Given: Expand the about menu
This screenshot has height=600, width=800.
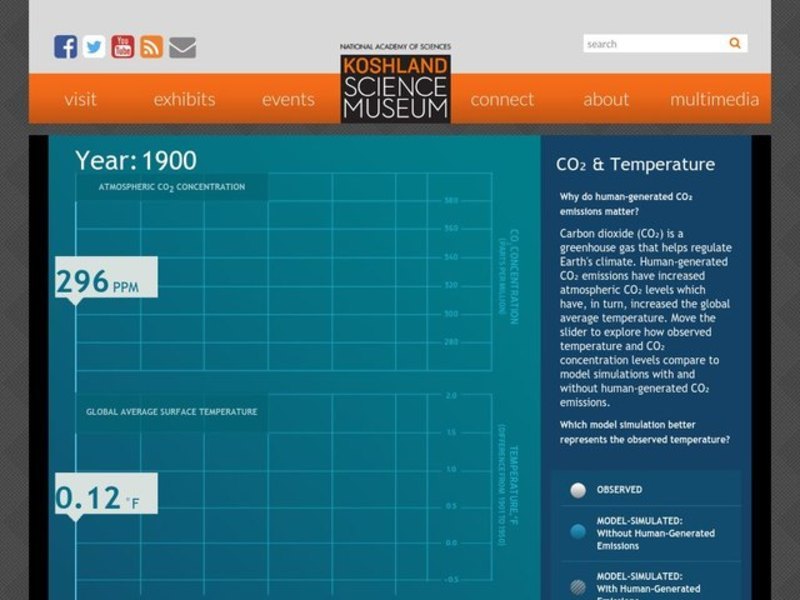Looking at the screenshot, I should tap(606, 99).
